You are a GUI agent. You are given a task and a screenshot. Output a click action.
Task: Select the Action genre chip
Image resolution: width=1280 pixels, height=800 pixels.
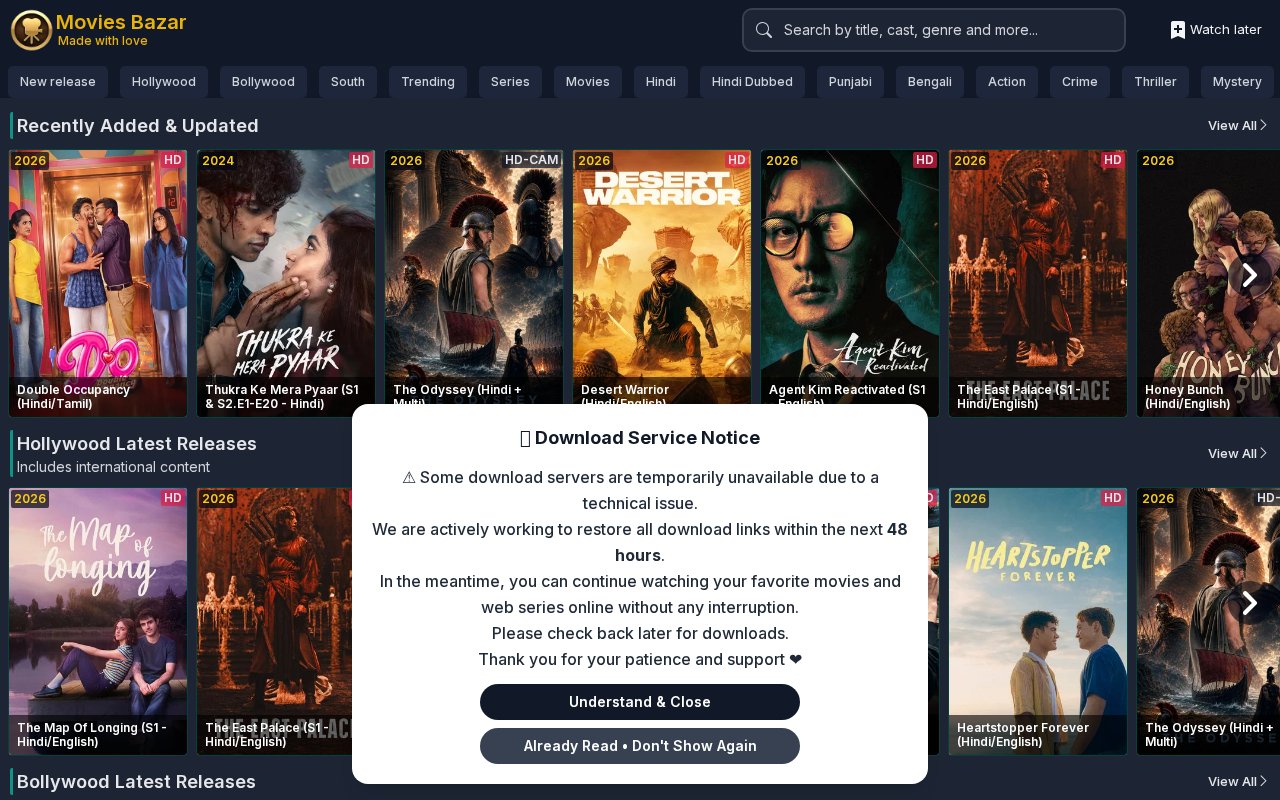tap(1007, 82)
